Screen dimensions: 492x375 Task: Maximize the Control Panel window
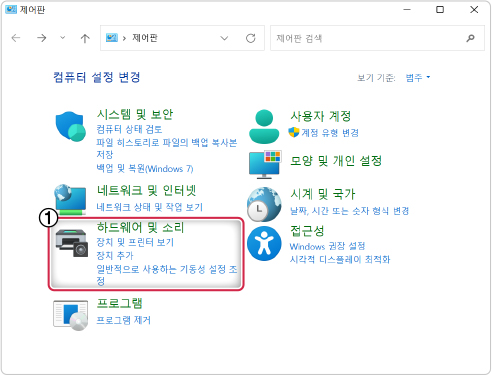pos(440,9)
